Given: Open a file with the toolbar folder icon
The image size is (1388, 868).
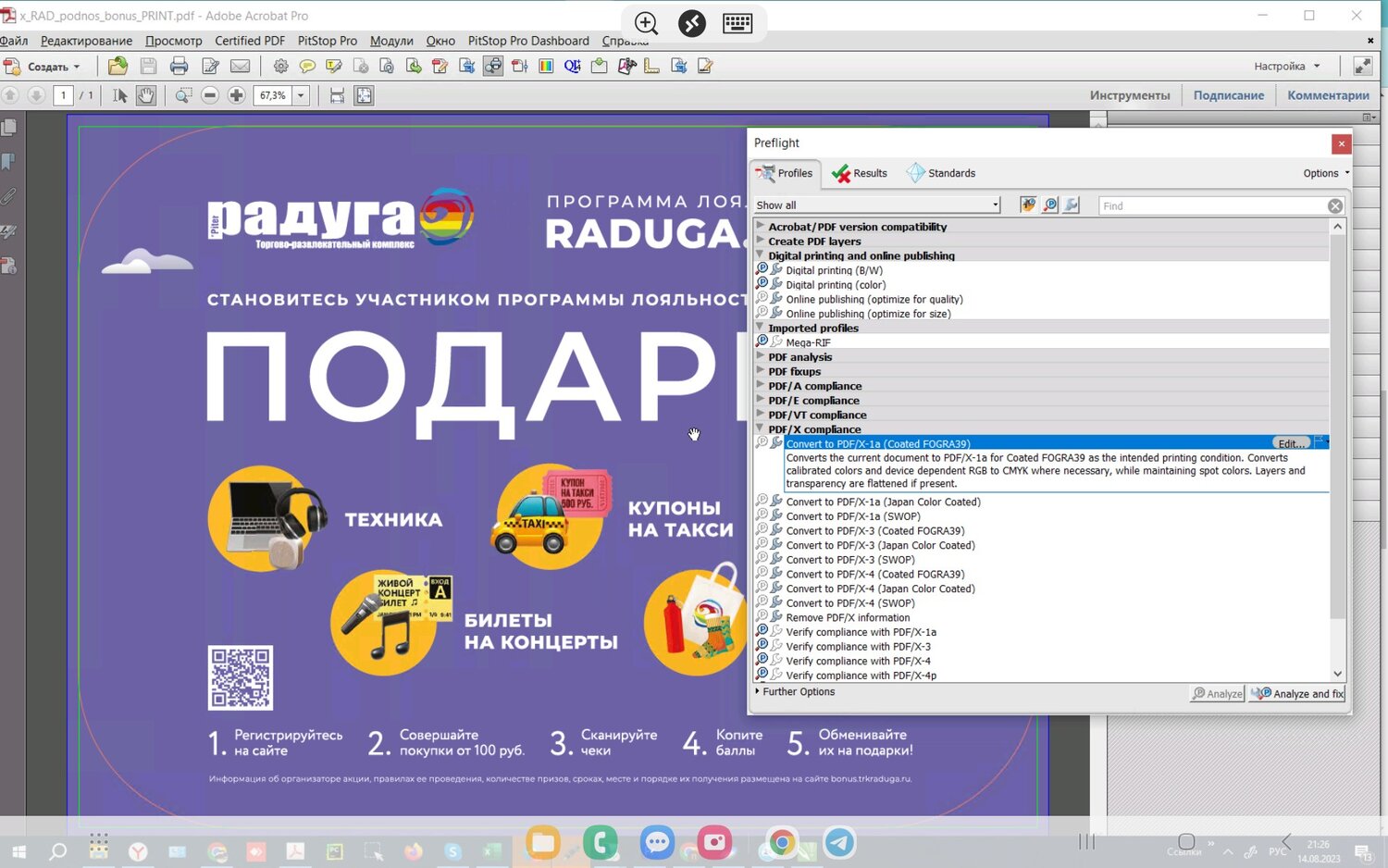Looking at the screenshot, I should tap(118, 66).
